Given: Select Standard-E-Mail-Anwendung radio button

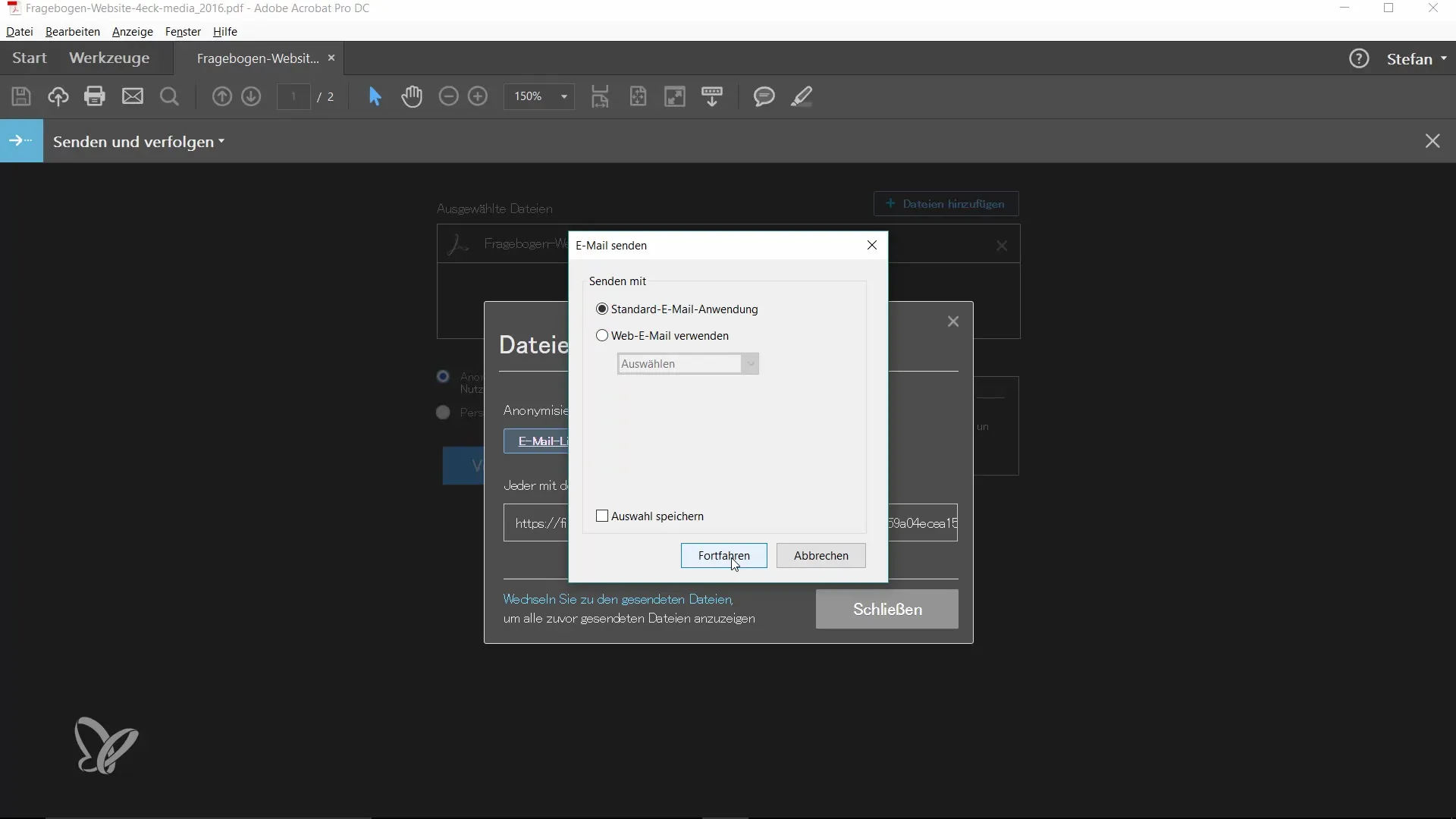Looking at the screenshot, I should (x=602, y=309).
